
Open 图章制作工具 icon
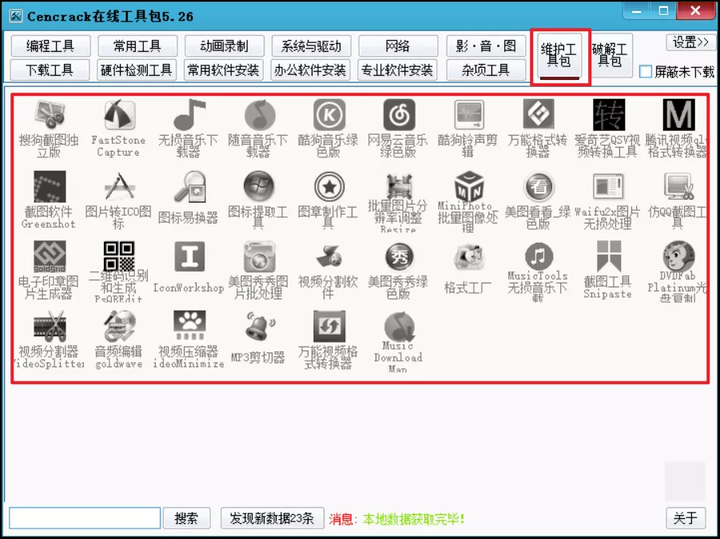tap(328, 186)
